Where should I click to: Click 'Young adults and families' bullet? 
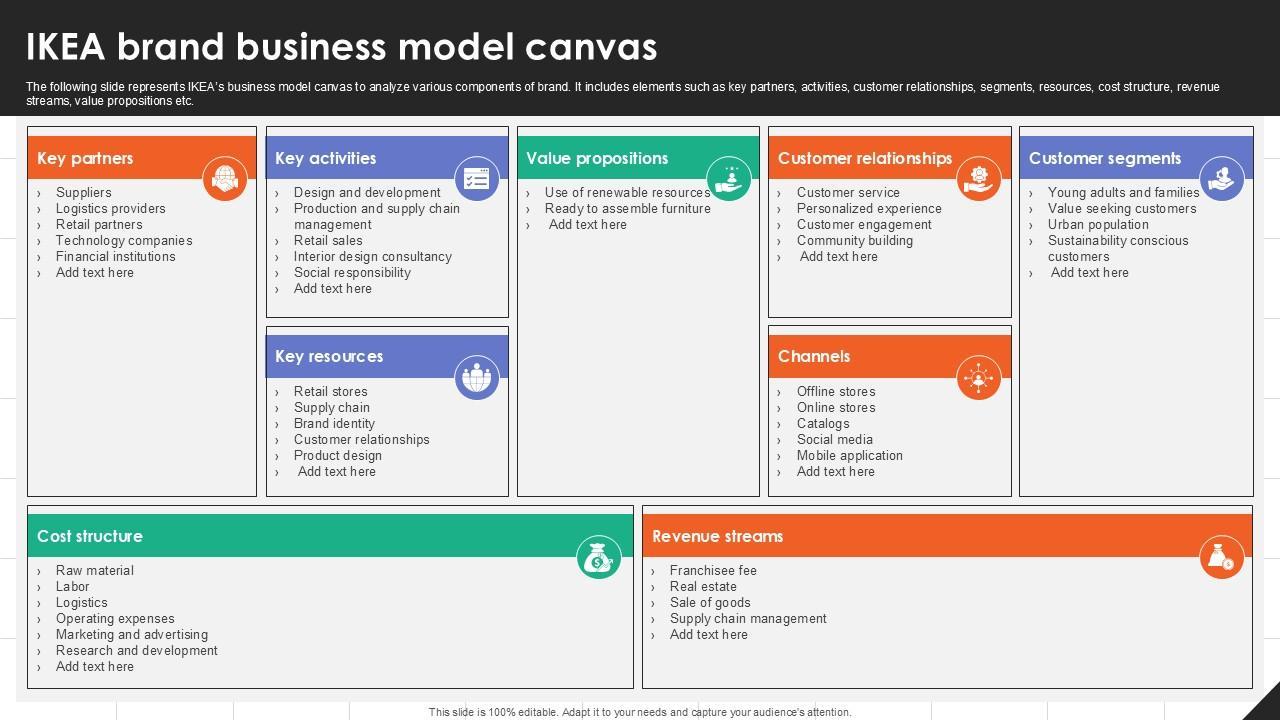tap(1124, 192)
